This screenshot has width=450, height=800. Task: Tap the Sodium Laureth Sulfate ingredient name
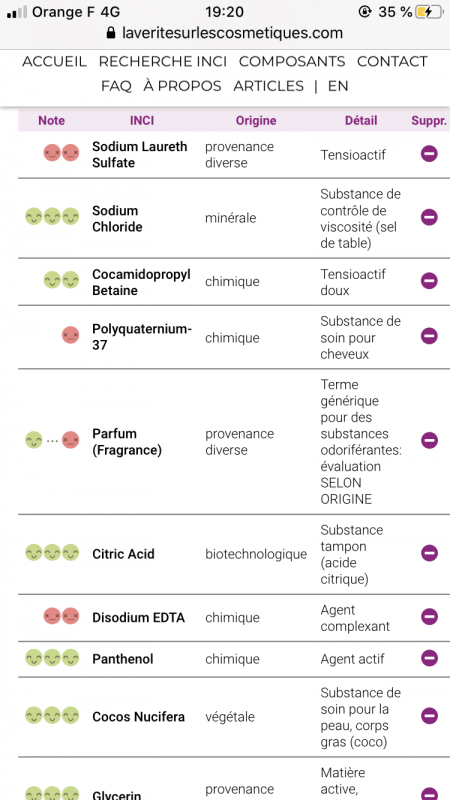[x=140, y=155]
